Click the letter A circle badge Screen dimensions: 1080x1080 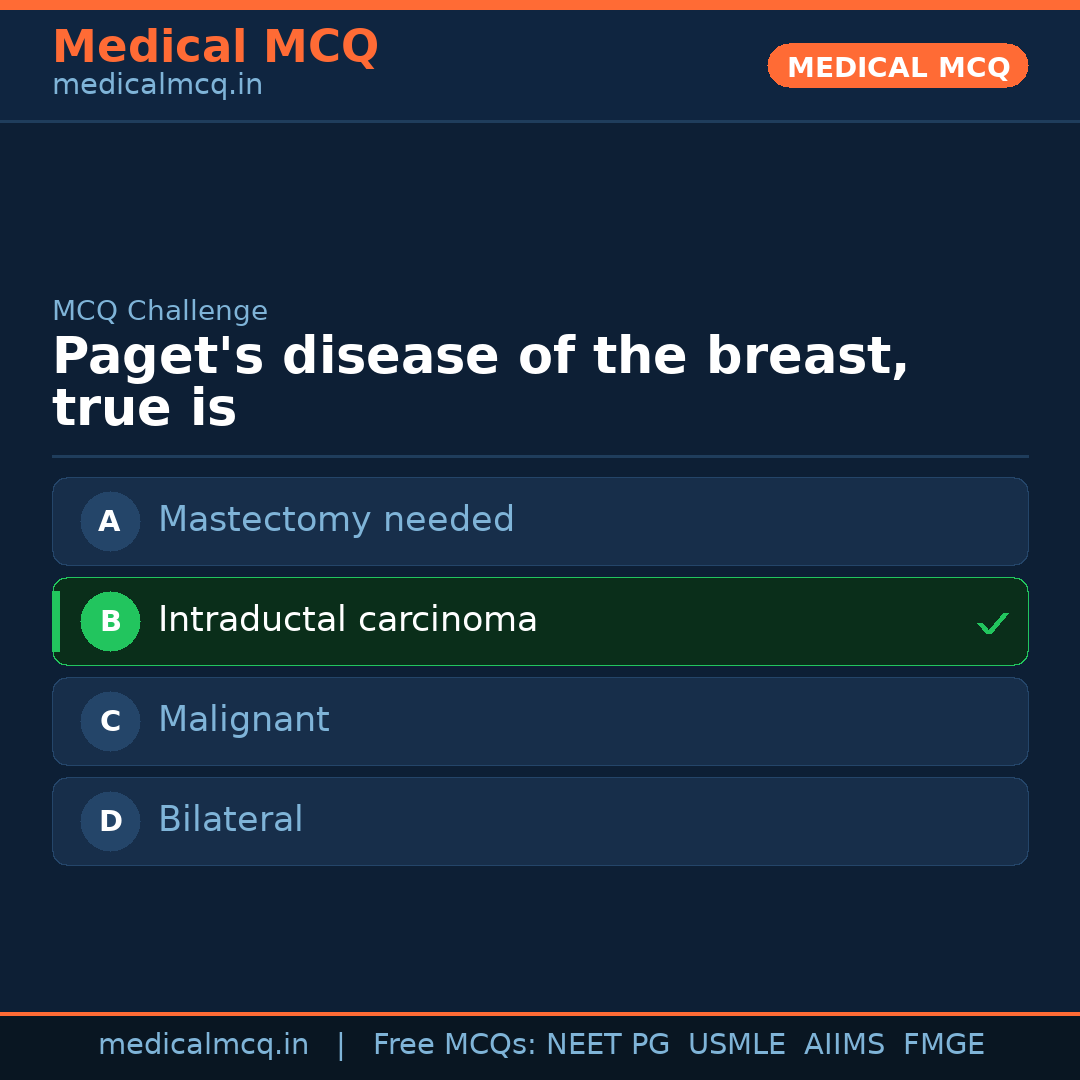(x=110, y=521)
